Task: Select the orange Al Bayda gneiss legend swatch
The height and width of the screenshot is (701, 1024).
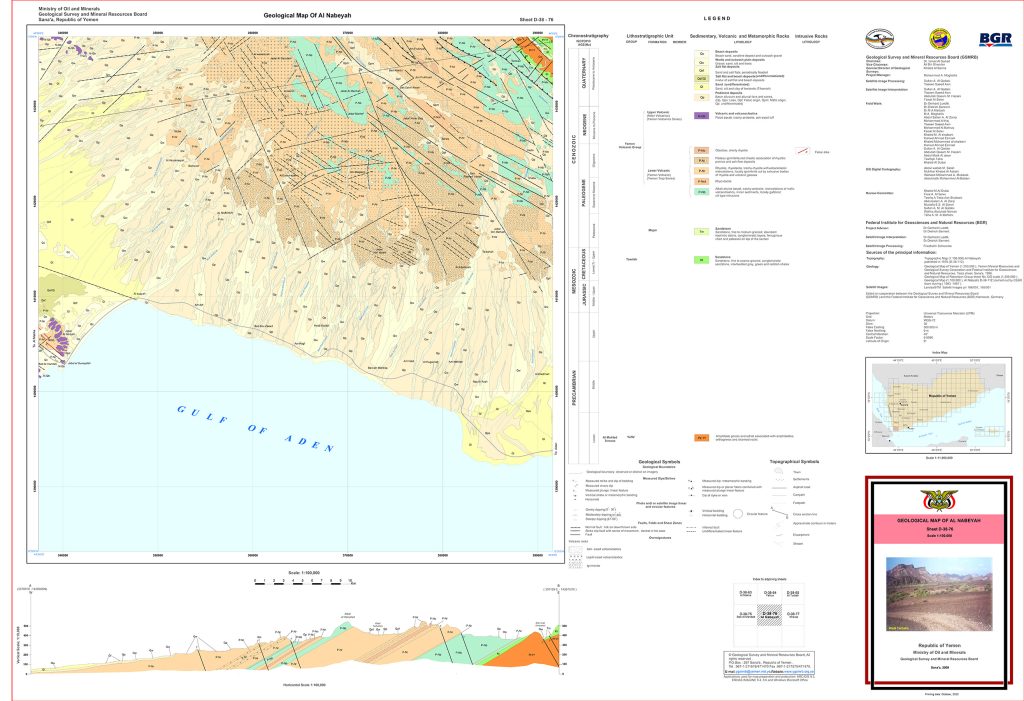Action: point(702,437)
